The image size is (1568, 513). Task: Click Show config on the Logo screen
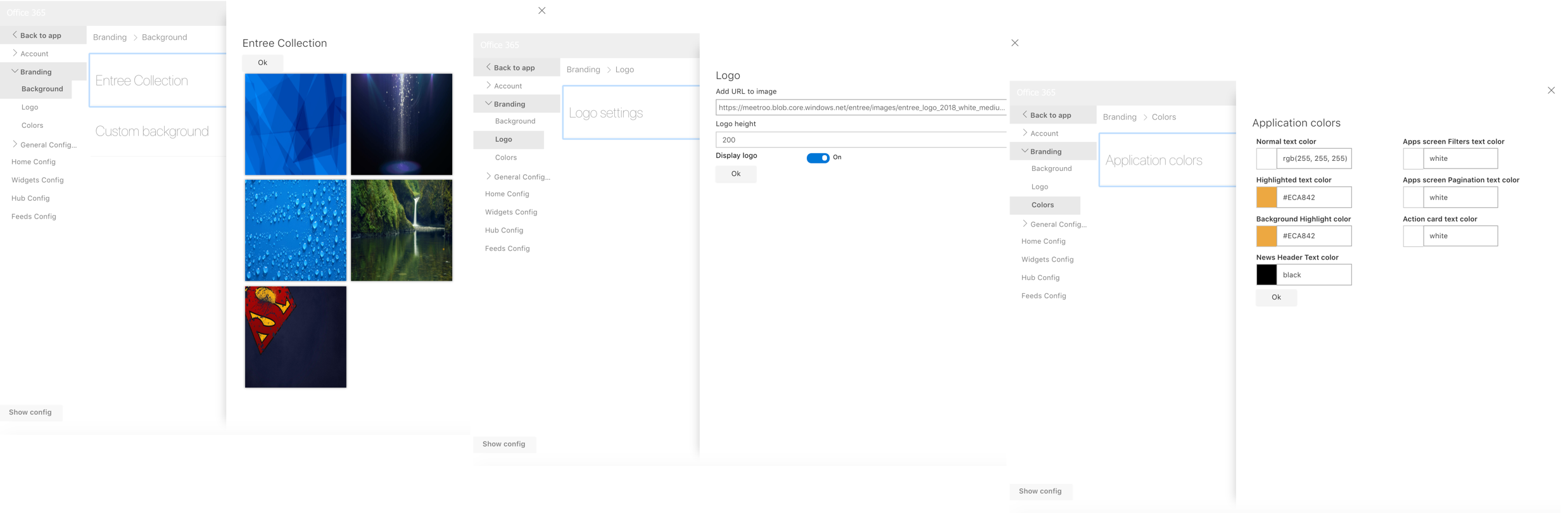point(504,444)
